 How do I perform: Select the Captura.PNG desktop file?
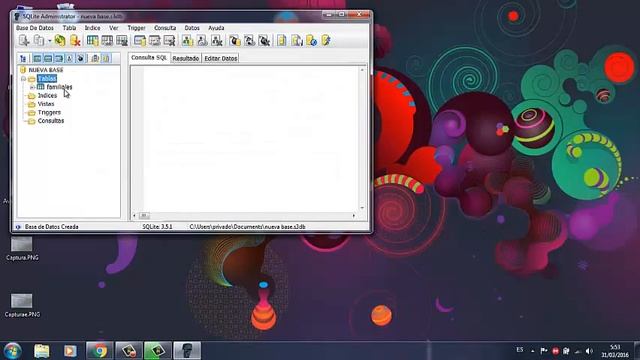[22, 249]
